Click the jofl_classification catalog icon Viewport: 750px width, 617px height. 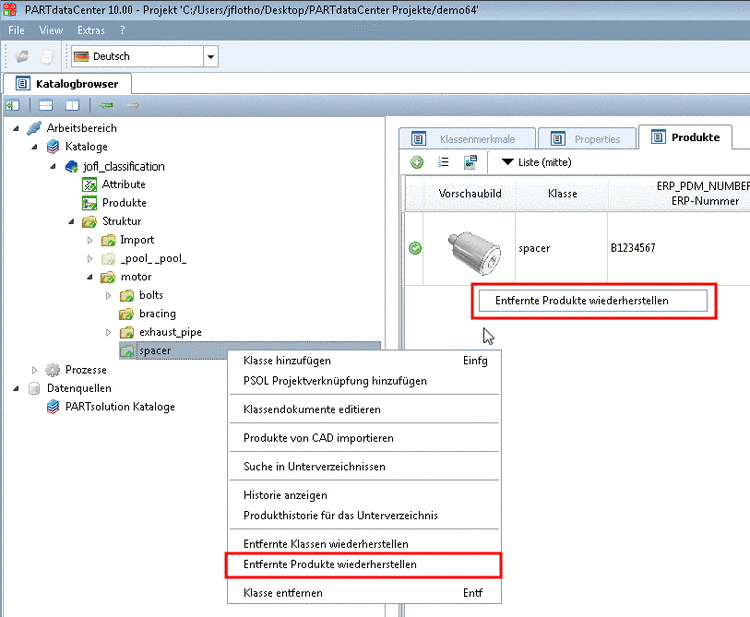(71, 166)
